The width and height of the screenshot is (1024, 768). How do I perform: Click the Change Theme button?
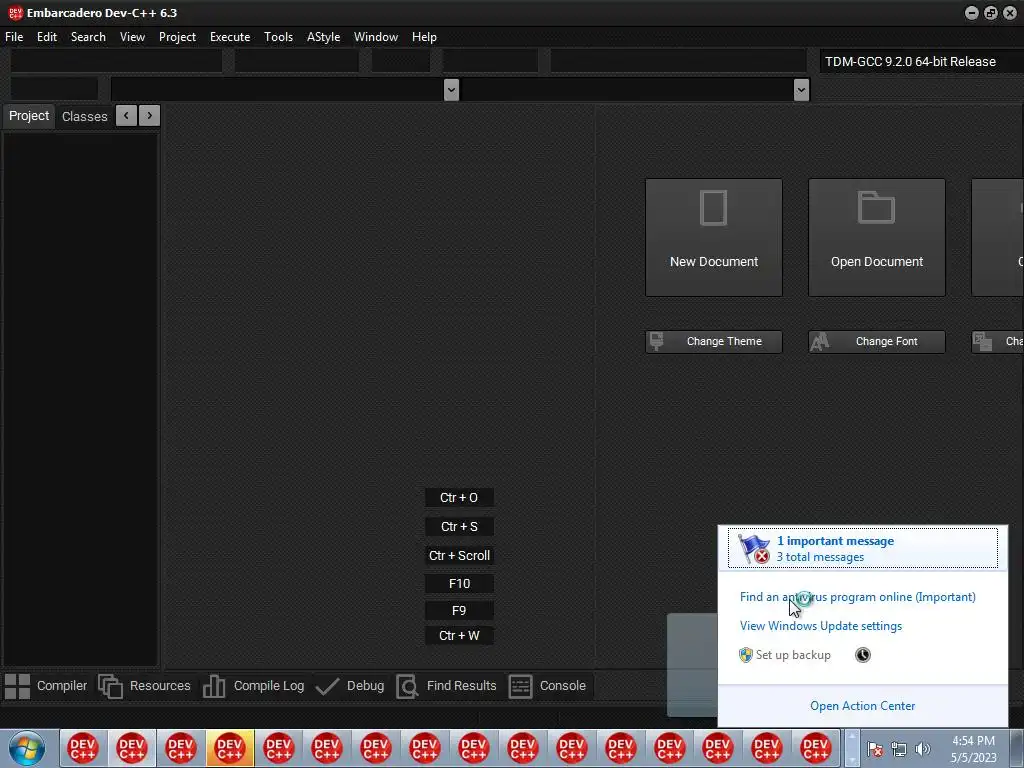click(x=714, y=342)
